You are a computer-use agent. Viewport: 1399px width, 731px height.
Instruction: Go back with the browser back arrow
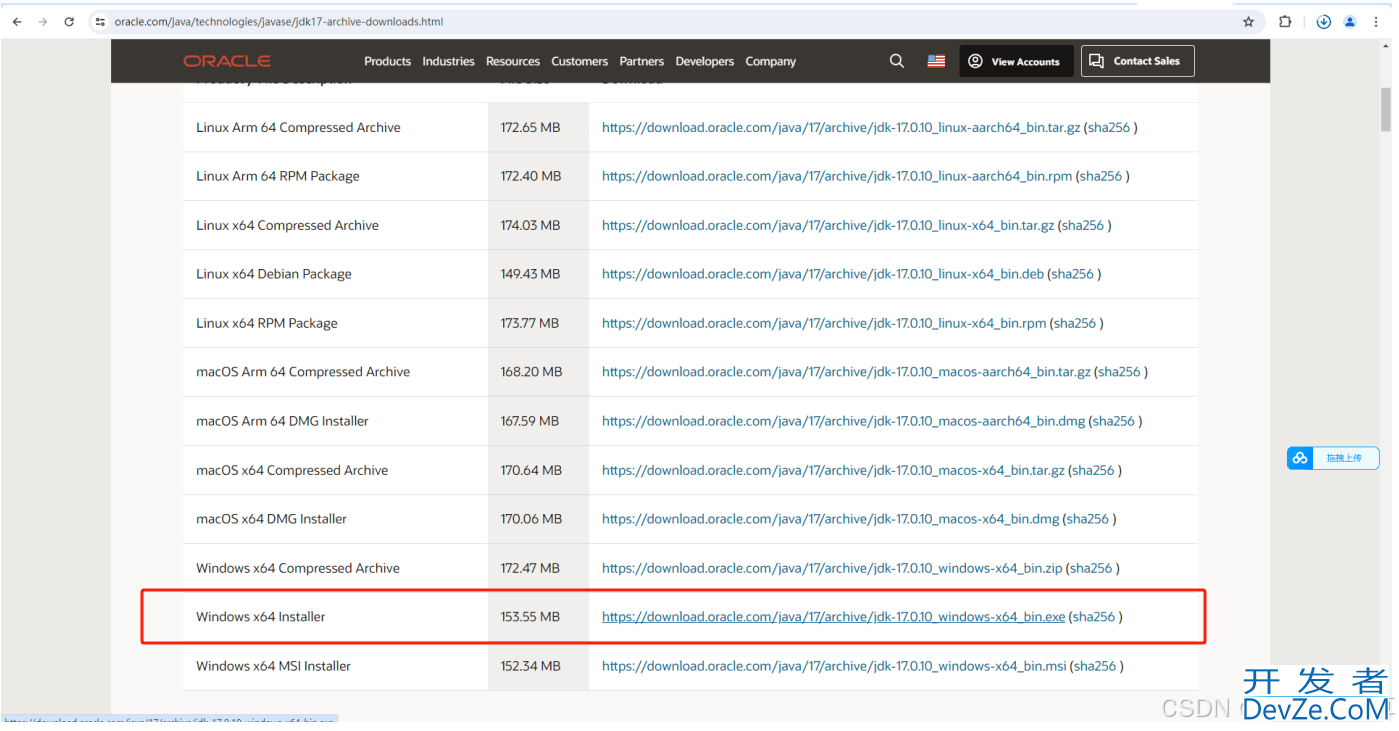(16, 21)
